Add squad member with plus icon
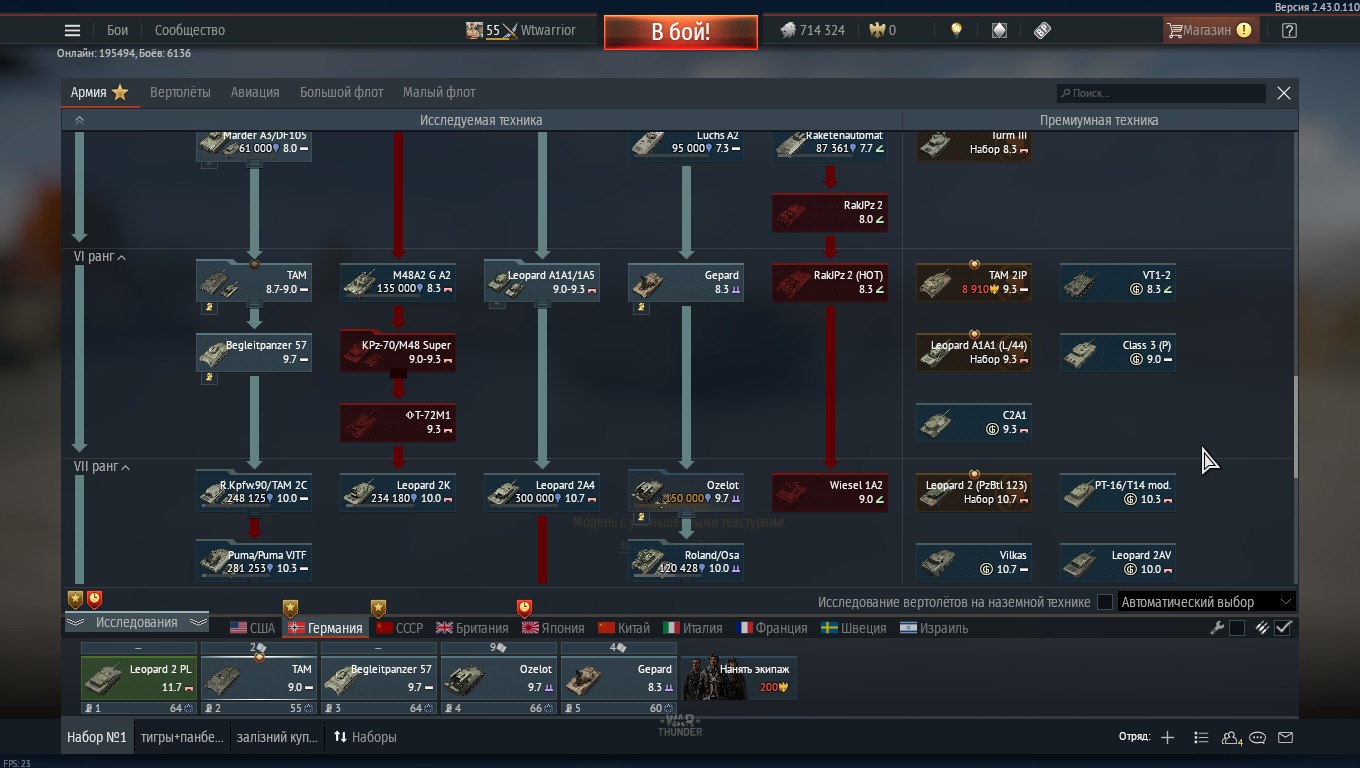The image size is (1360, 768). [x=1167, y=737]
